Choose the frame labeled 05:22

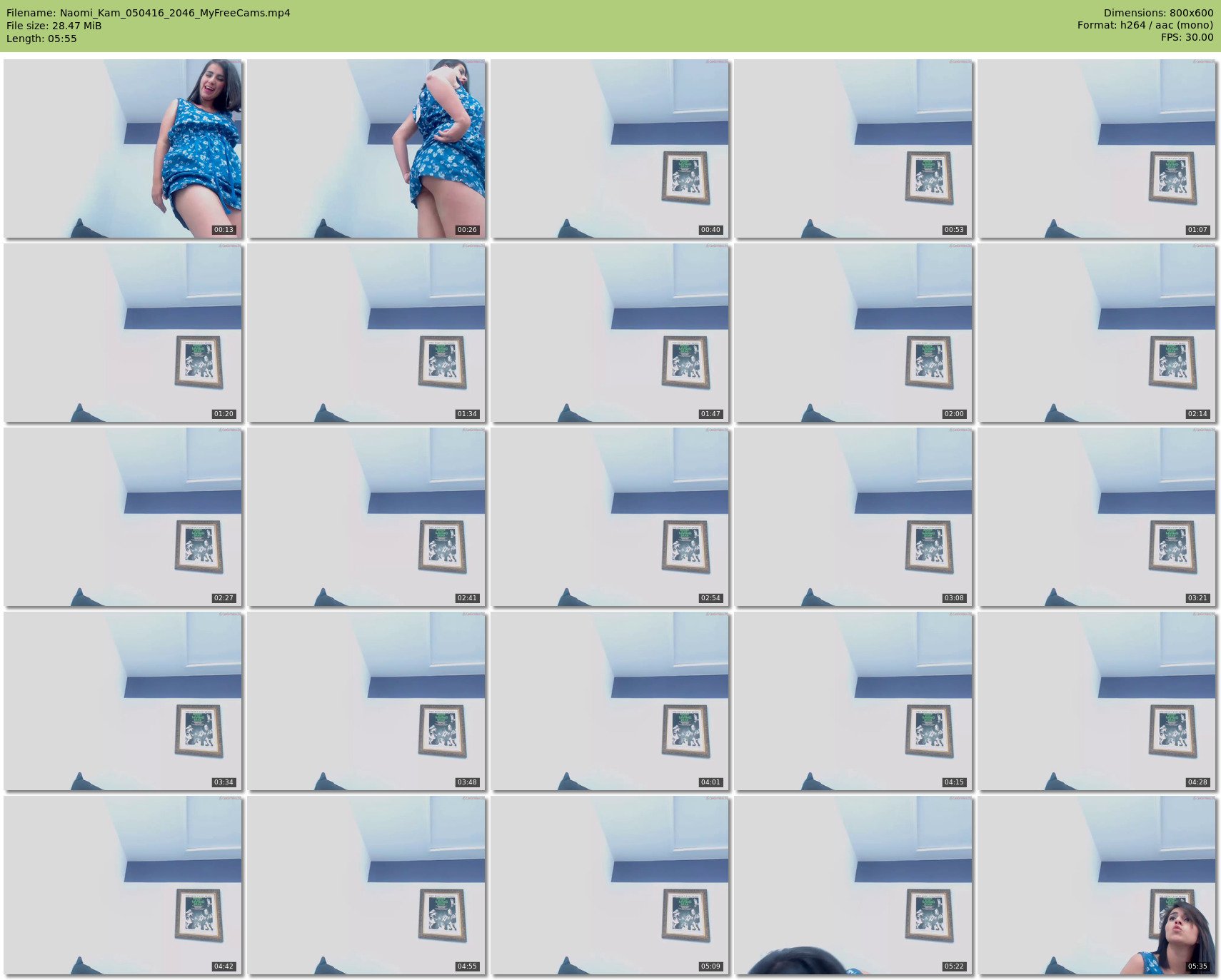853,885
